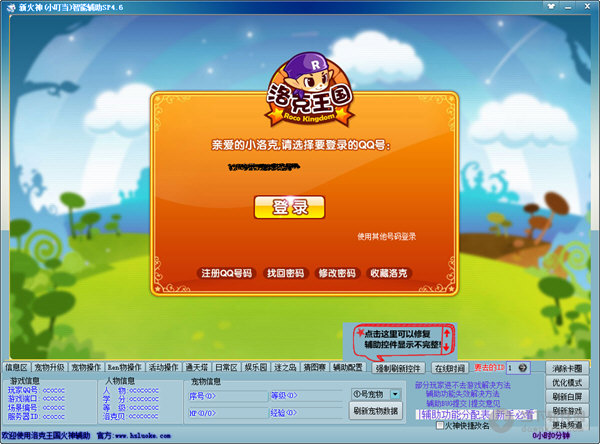The height and width of the screenshot is (444, 600).
Task: Click the 玩家QQ号 value text
Action: click(x=54, y=390)
